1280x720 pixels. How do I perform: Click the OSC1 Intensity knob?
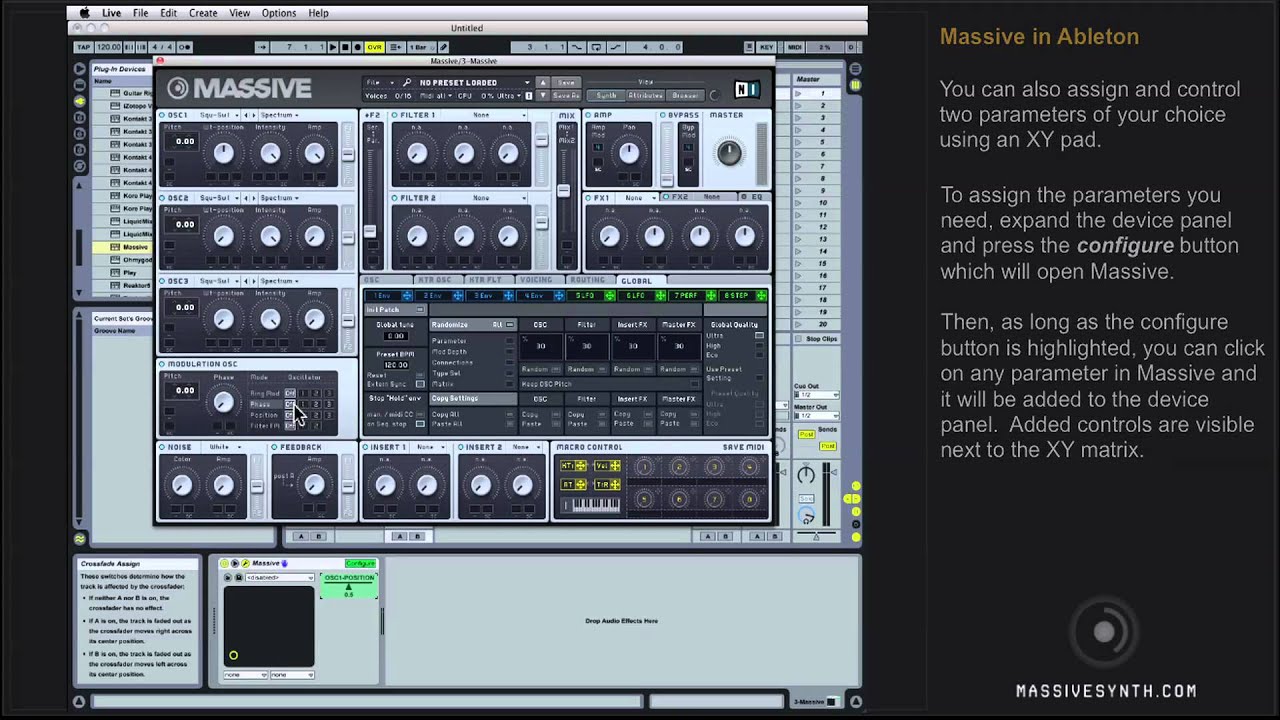(270, 153)
